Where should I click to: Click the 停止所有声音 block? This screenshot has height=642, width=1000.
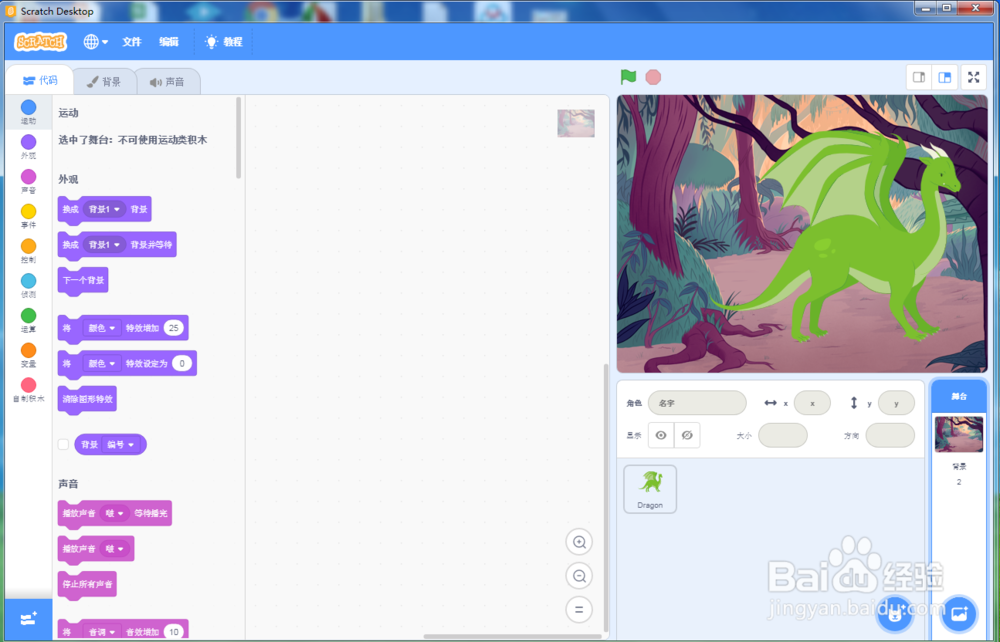[87, 584]
